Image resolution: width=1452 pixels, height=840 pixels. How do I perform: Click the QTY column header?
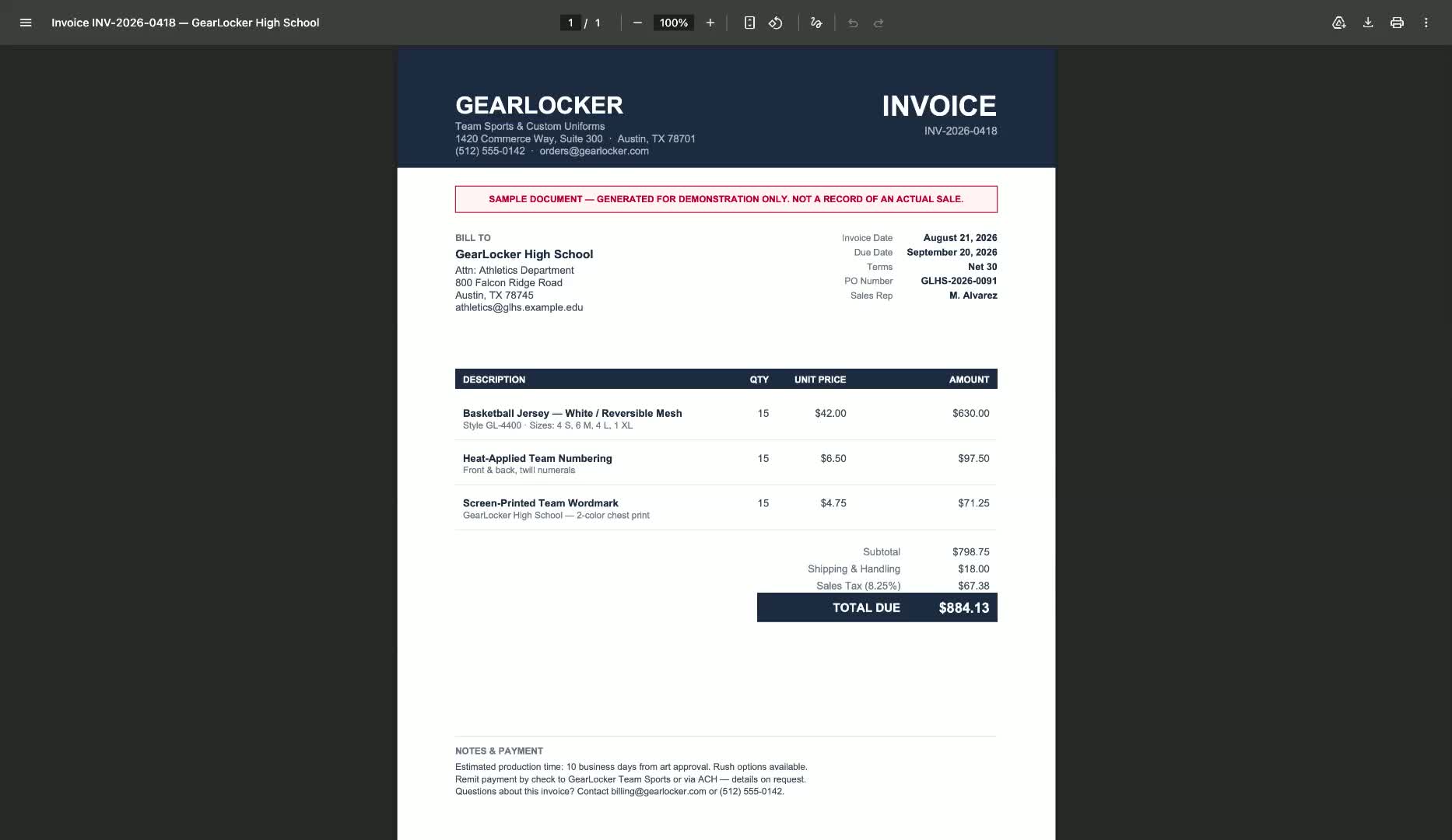tap(759, 380)
